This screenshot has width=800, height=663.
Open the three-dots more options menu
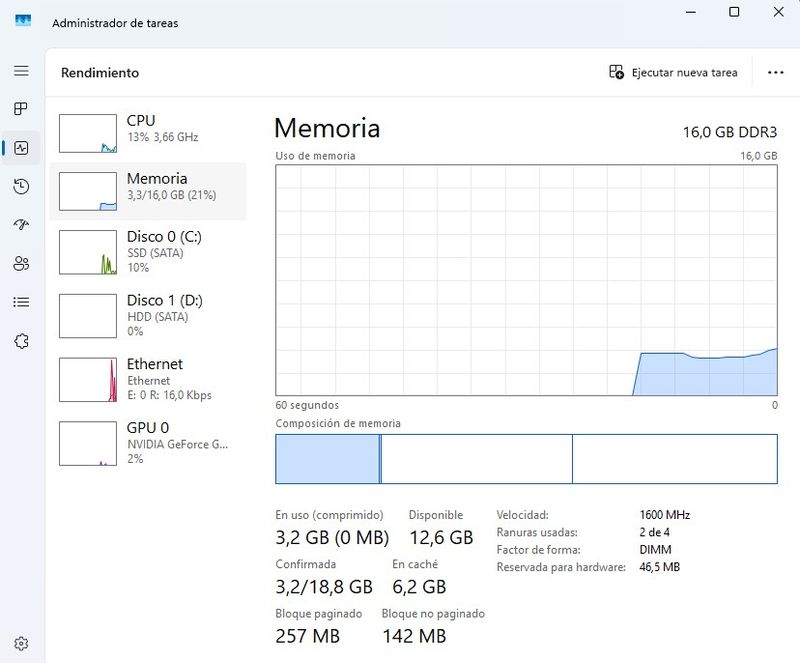(x=776, y=72)
